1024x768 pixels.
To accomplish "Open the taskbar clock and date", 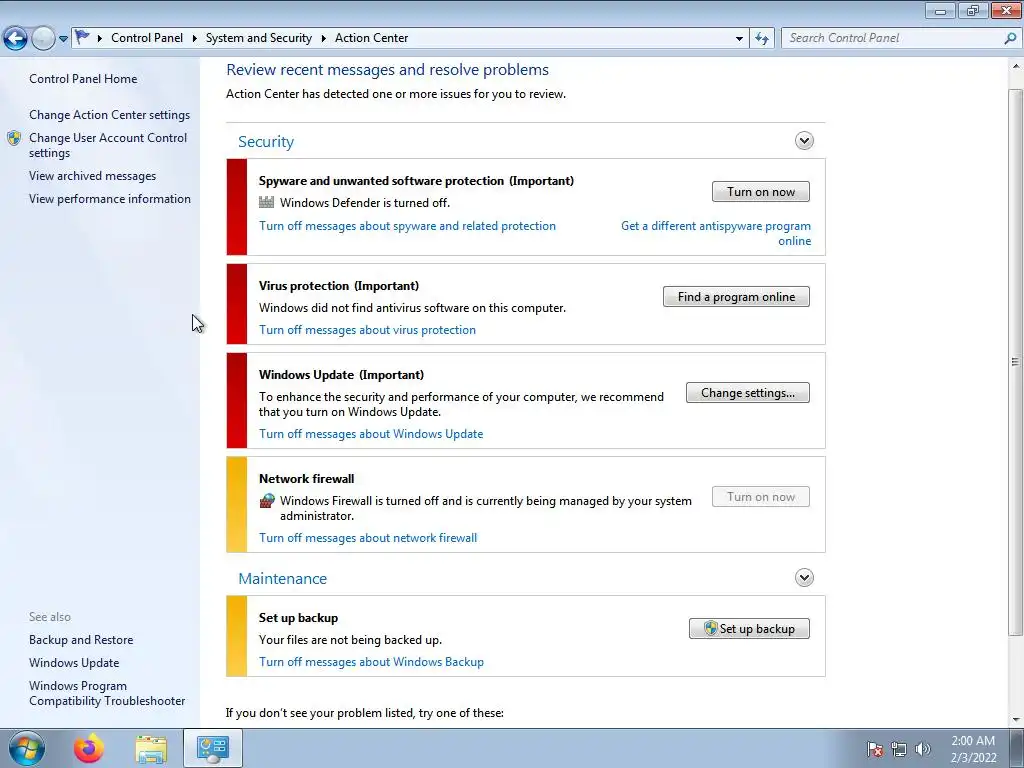I will point(973,749).
